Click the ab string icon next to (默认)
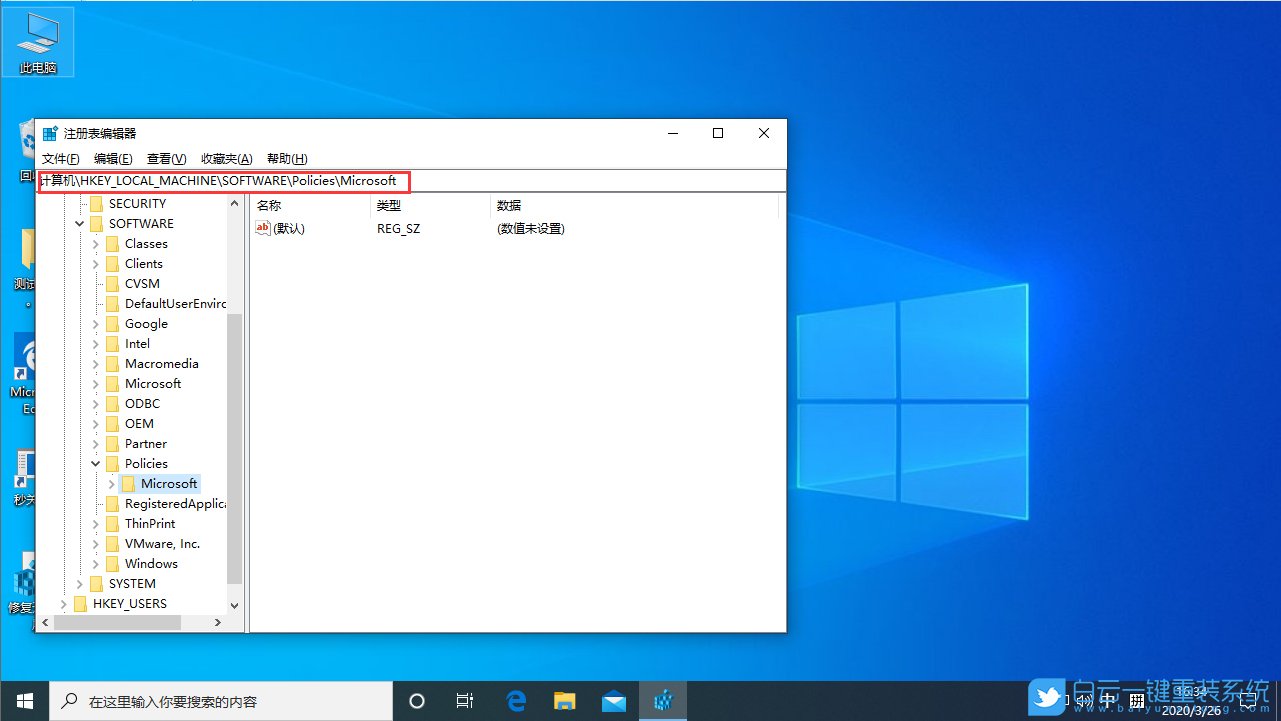Screen dimensions: 1281x721 coord(261,228)
